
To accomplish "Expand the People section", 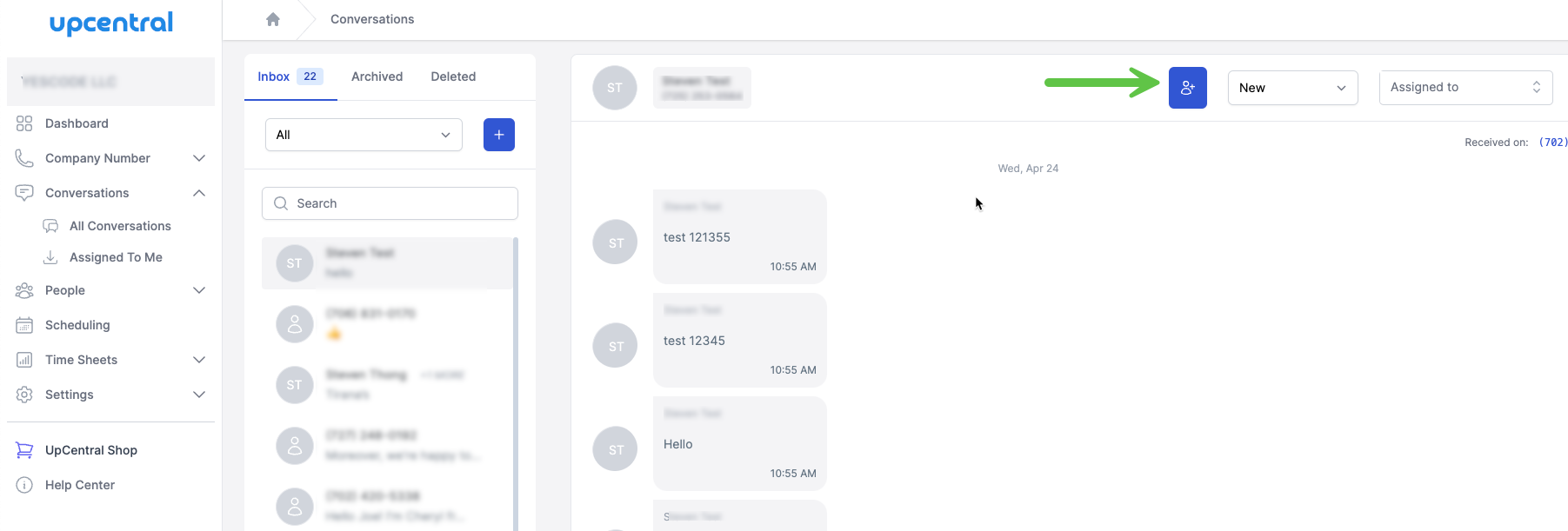I will tap(199, 289).
